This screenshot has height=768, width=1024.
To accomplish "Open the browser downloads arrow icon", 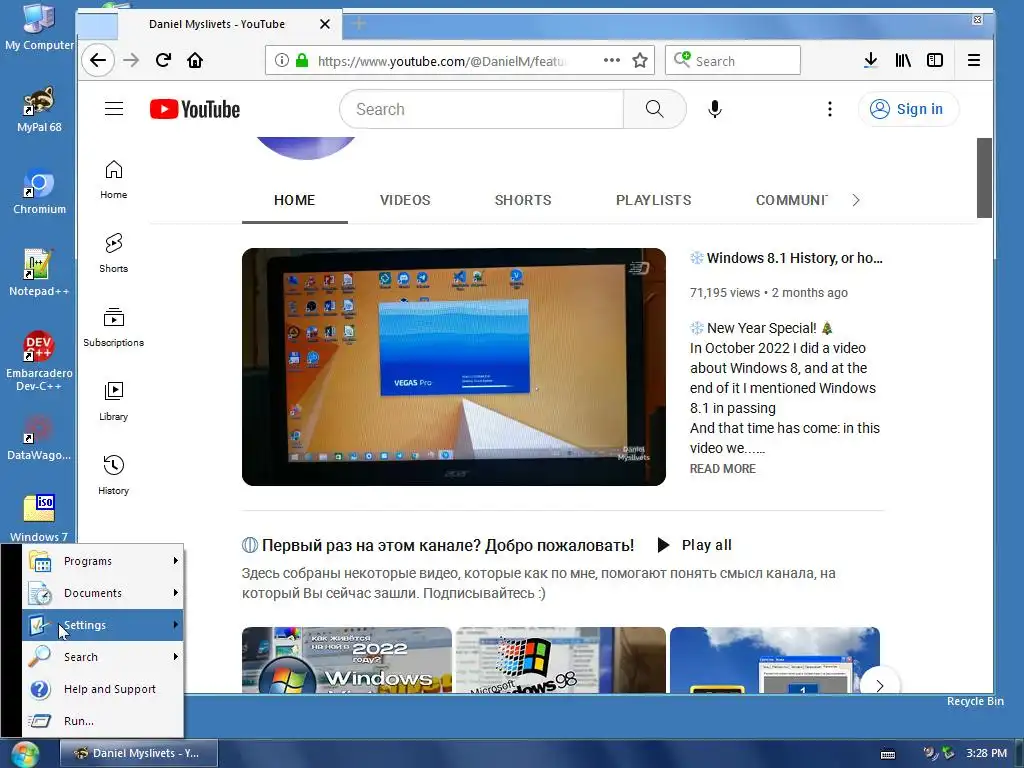I will [x=871, y=61].
